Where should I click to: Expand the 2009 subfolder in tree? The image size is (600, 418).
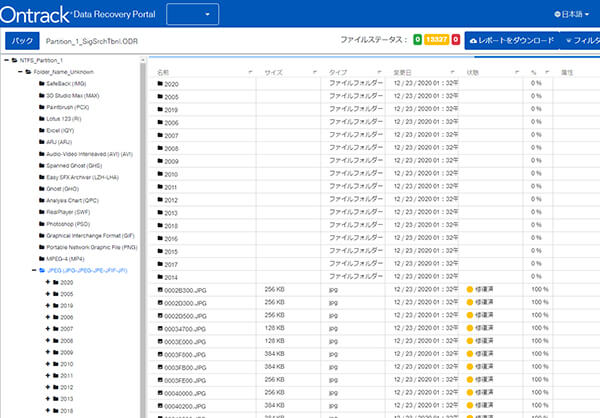48,352
